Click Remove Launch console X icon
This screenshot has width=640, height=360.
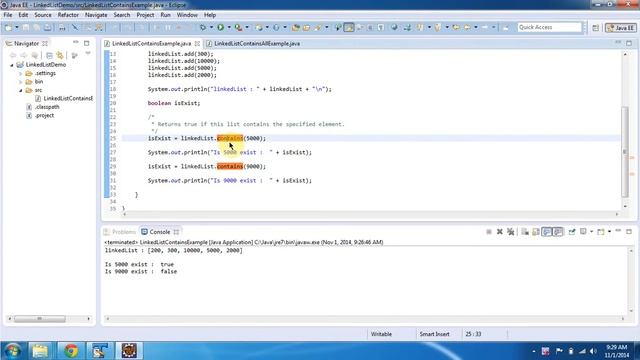[500, 232]
